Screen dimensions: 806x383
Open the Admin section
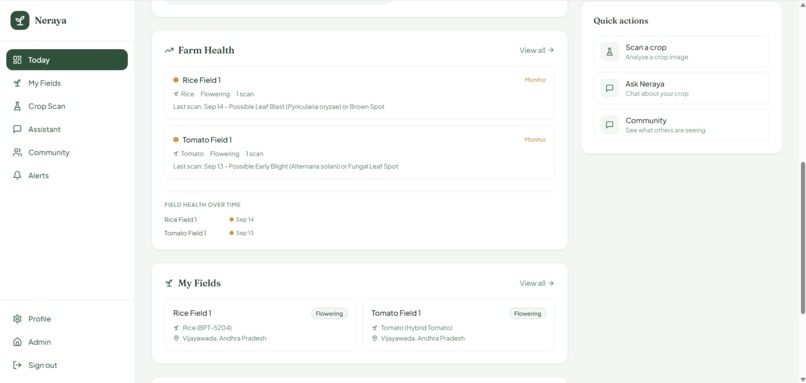(x=67, y=342)
